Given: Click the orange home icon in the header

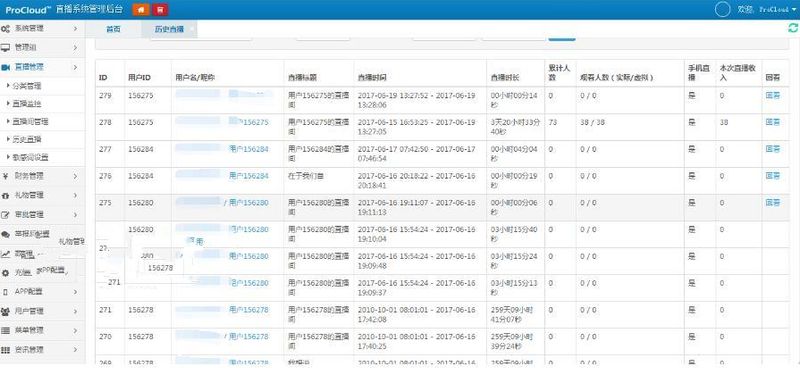Looking at the screenshot, I should click(141, 9).
